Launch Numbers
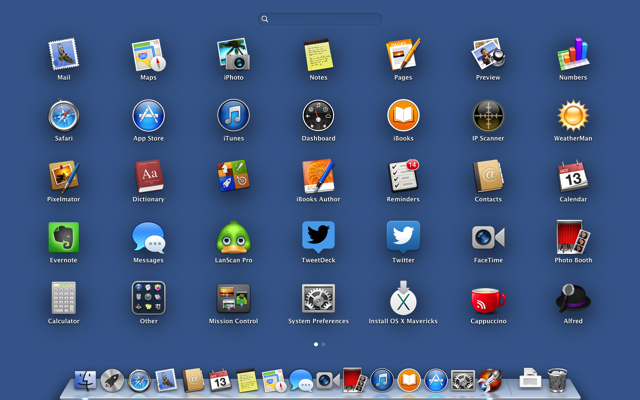The width and height of the screenshot is (640, 400). coord(573,54)
